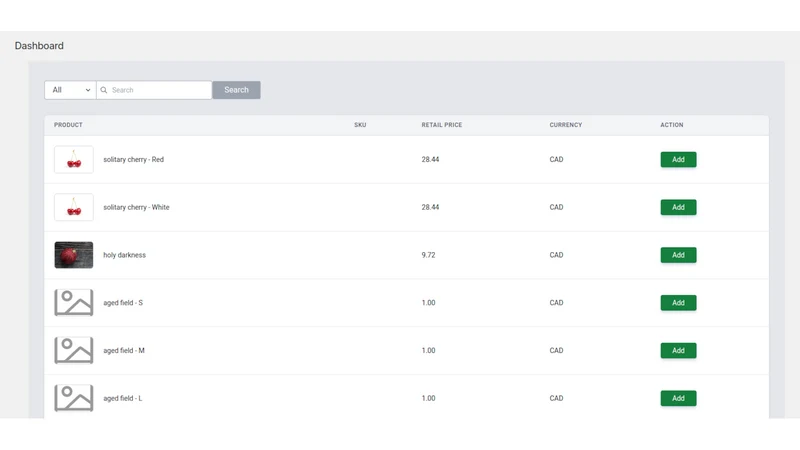Click the ACTION column header
Viewport: 800px width, 450px height.
coord(672,125)
